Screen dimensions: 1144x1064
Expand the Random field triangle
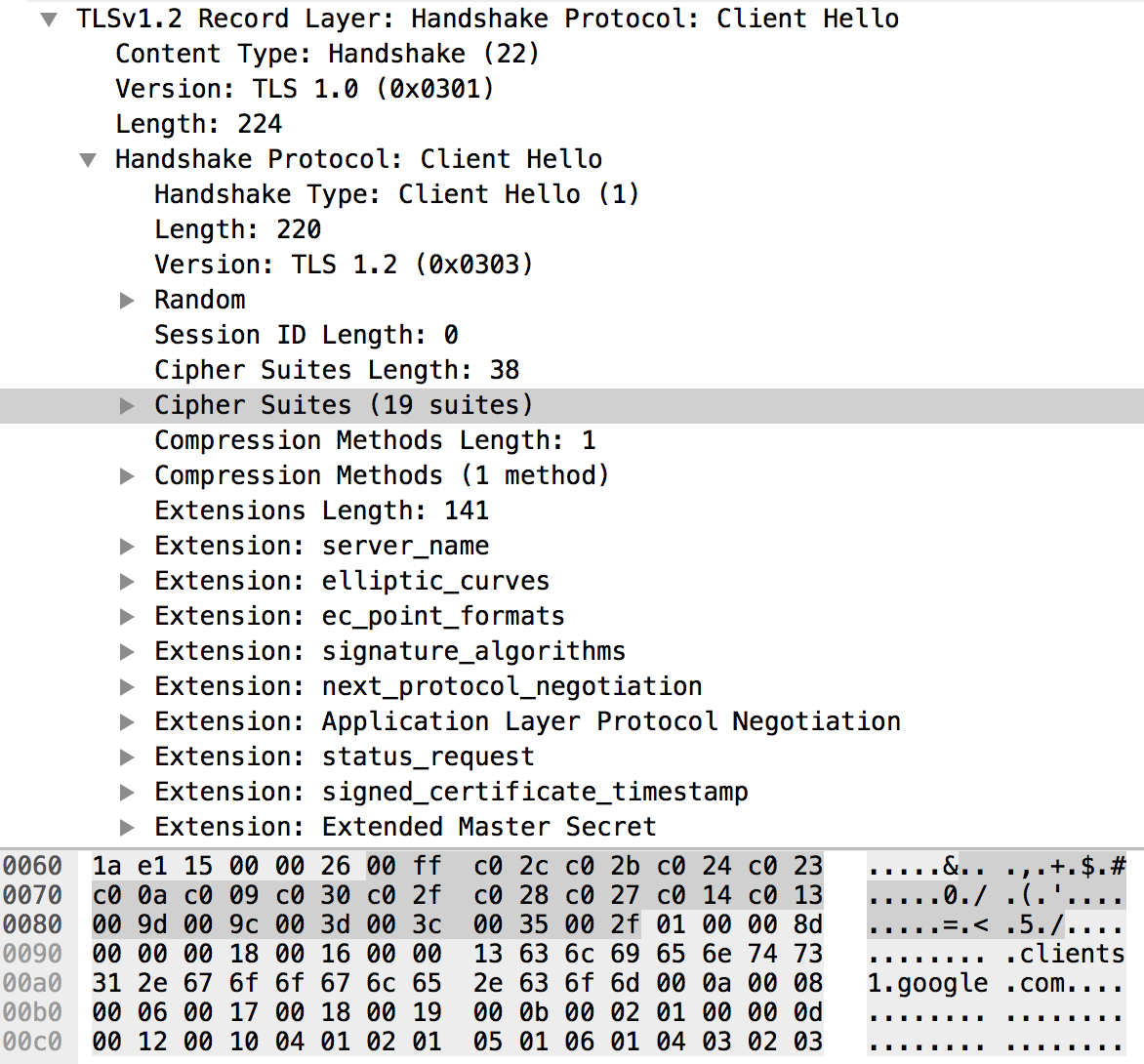pos(127,300)
